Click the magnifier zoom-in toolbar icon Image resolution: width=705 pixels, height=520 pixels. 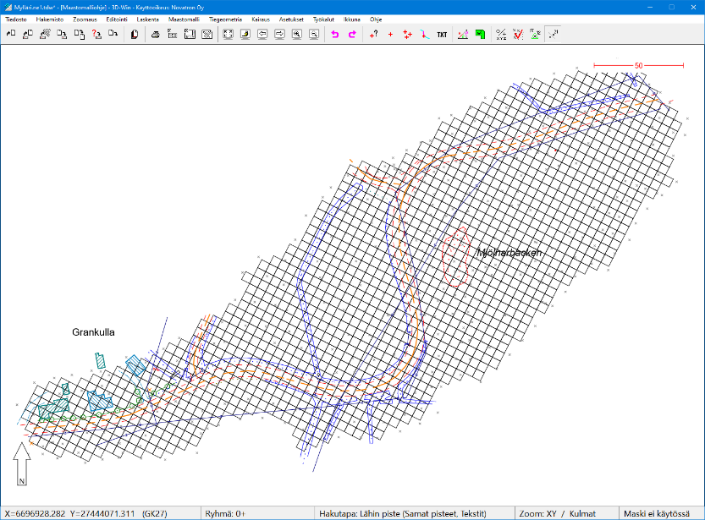pyautogui.click(x=297, y=34)
